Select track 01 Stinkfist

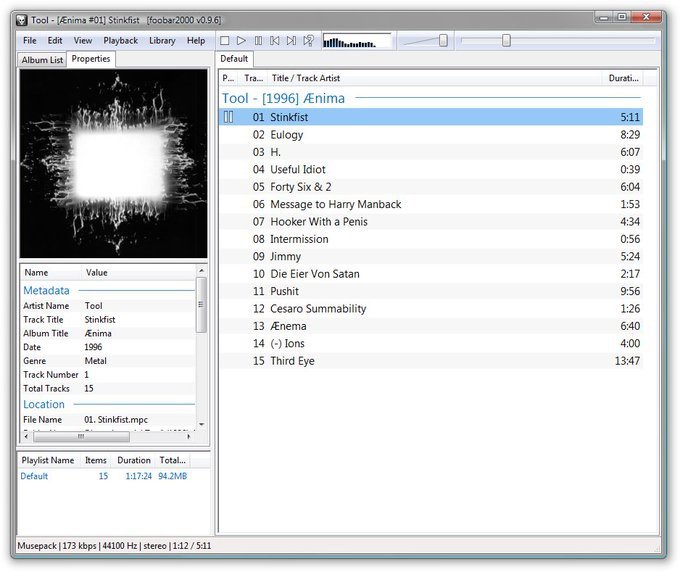coord(431,117)
